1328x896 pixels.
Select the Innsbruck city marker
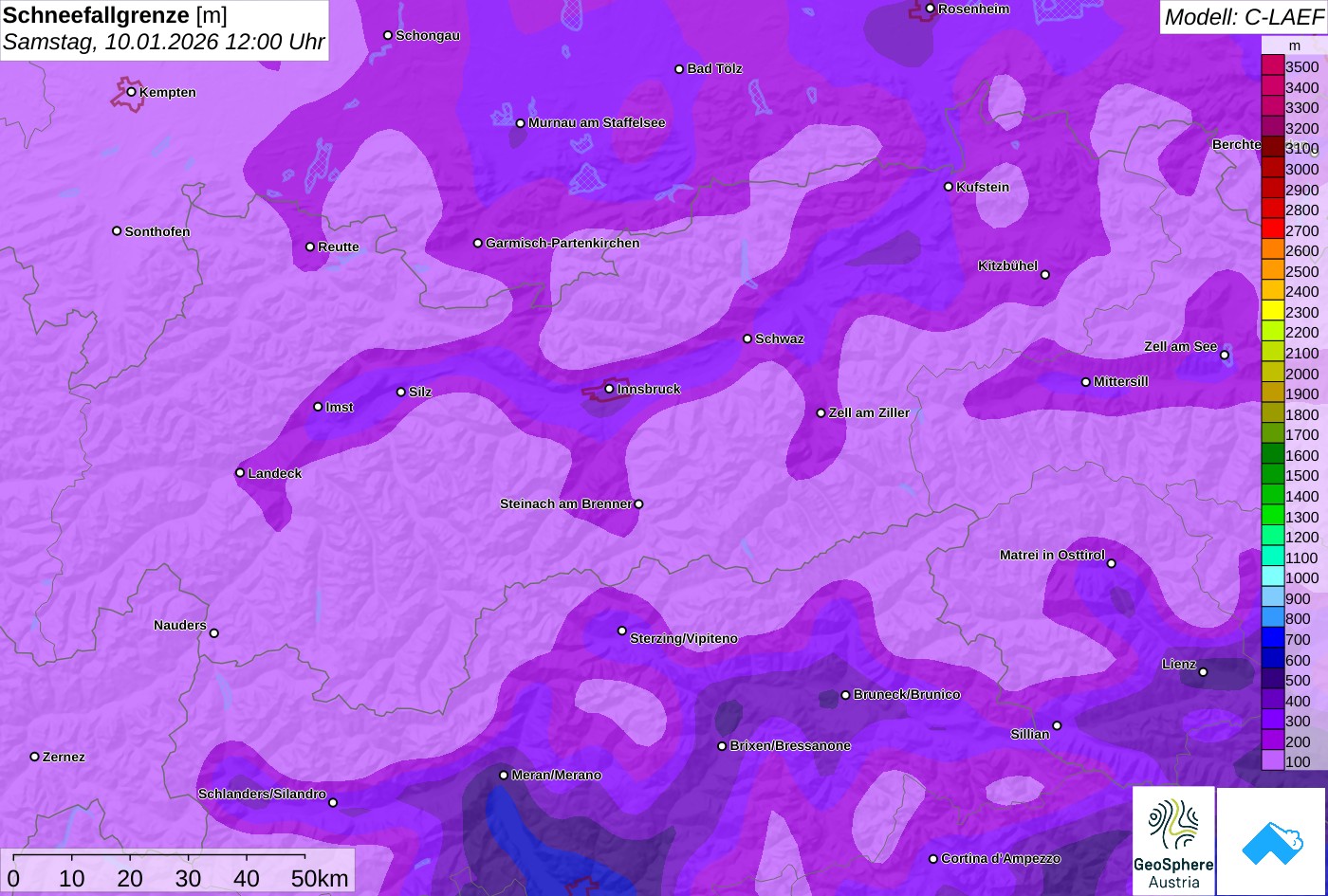point(609,389)
